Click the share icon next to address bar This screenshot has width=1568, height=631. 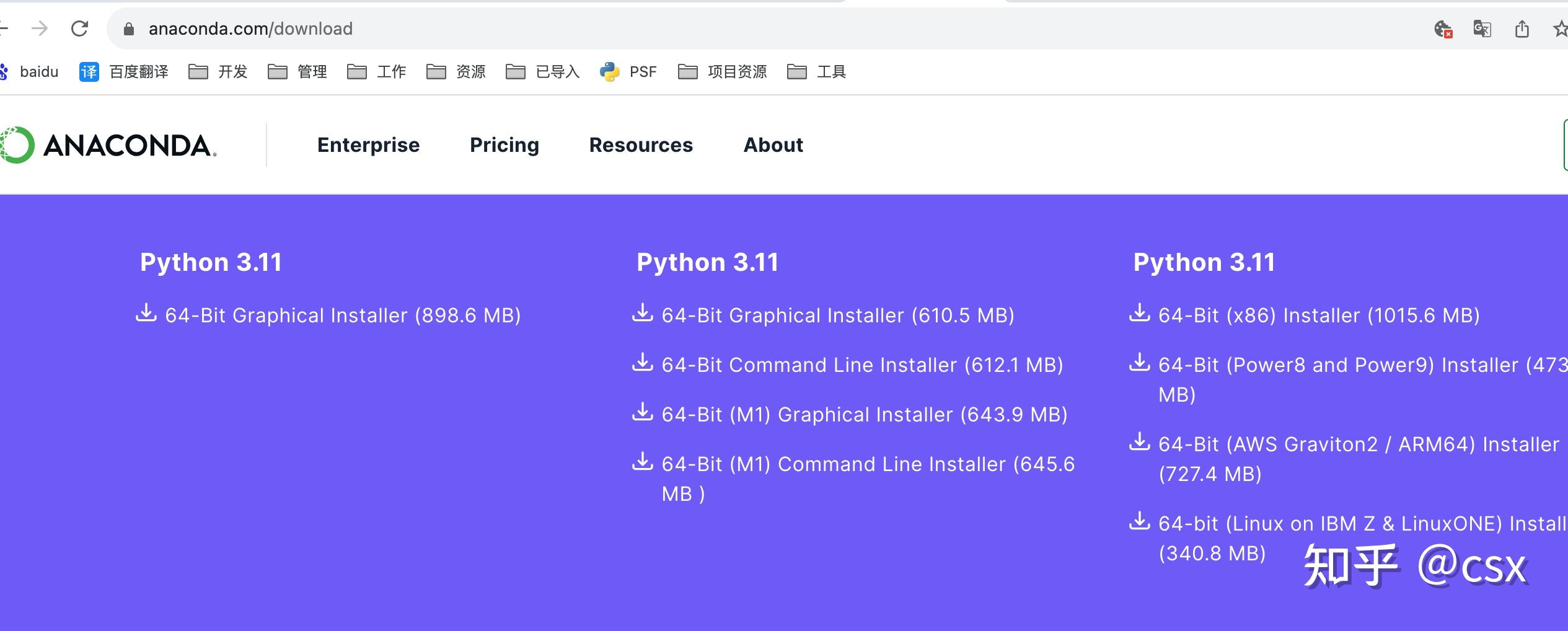pos(1523,29)
